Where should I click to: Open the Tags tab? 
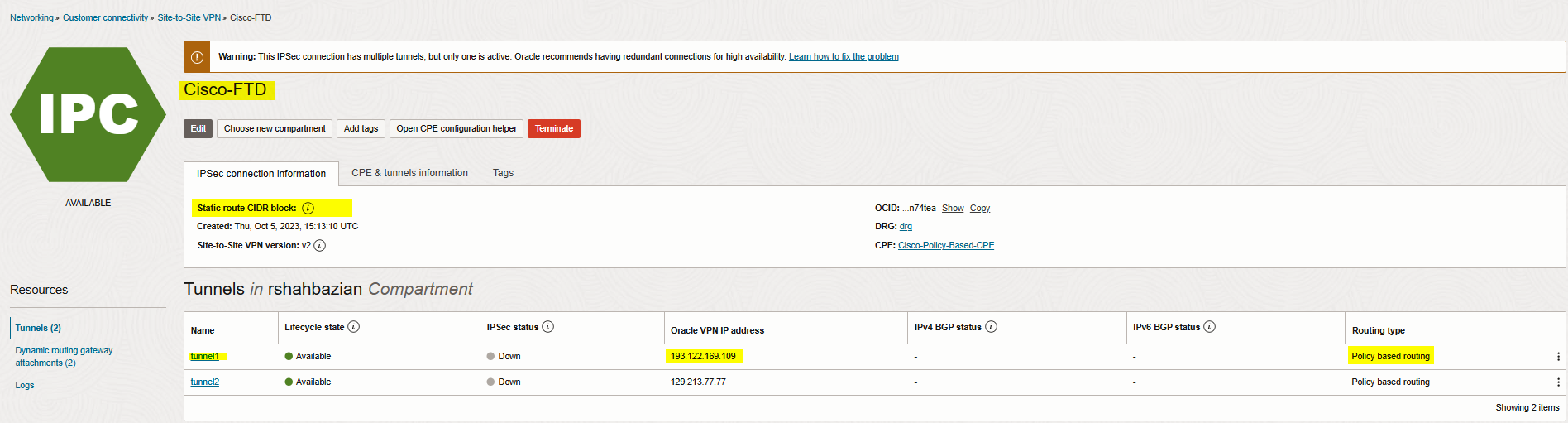503,173
